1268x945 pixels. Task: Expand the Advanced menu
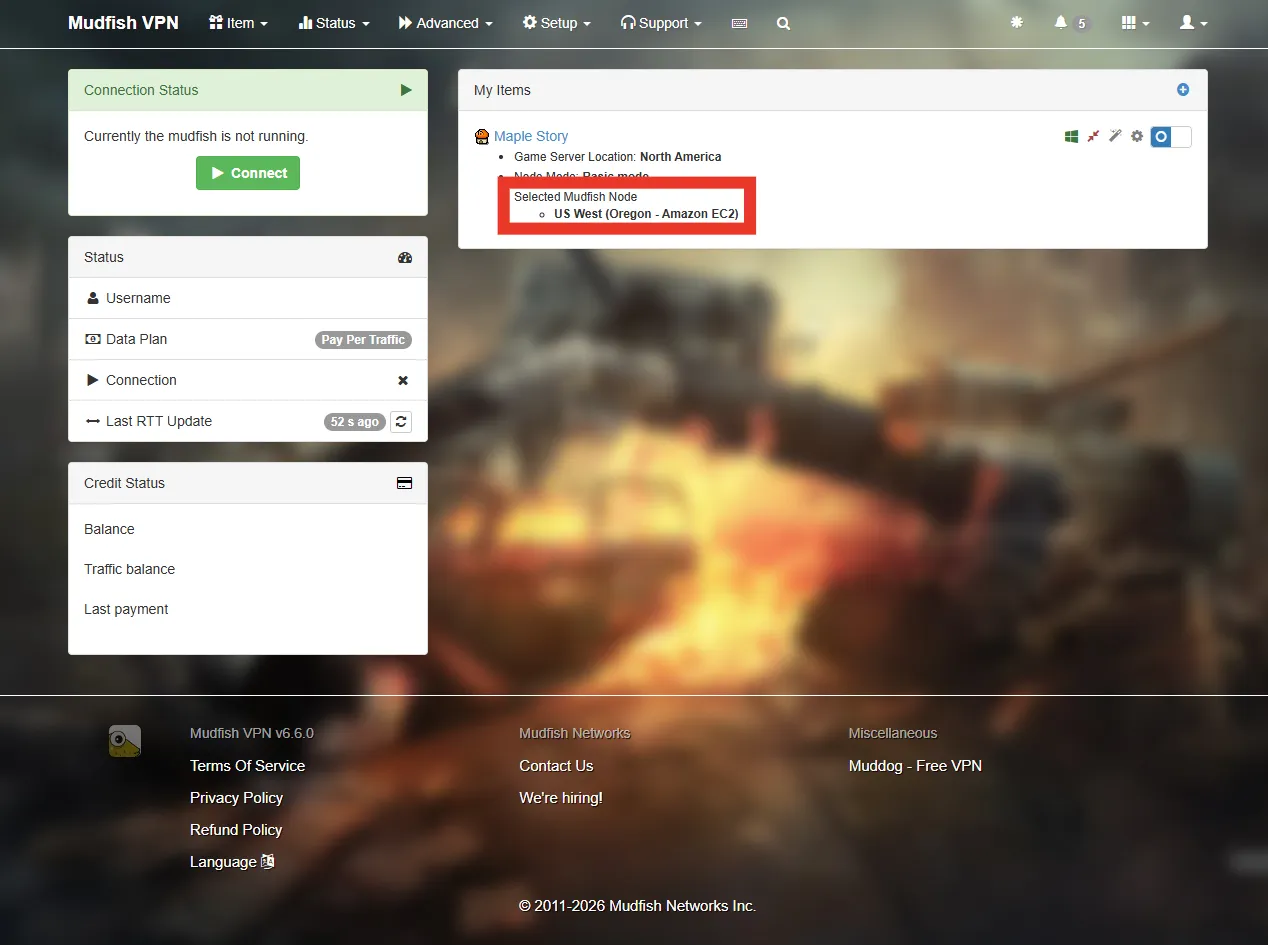(x=445, y=23)
